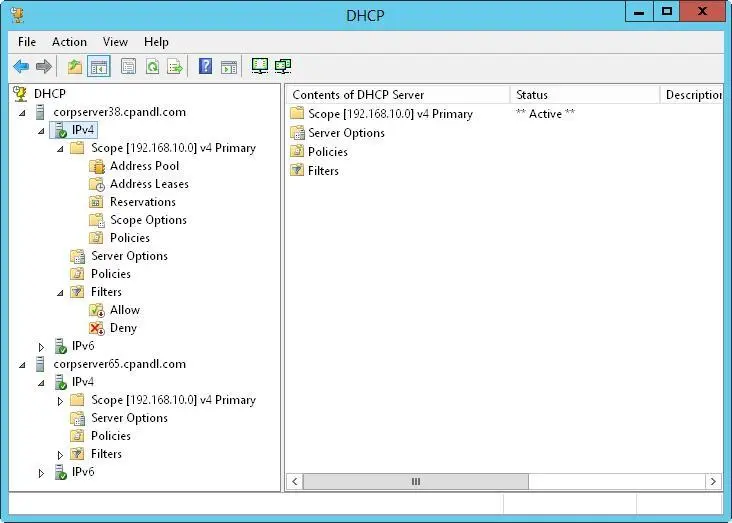Toggle the Show/Hide Action Pane icon
The width and height of the screenshot is (732, 523).
(x=229, y=66)
